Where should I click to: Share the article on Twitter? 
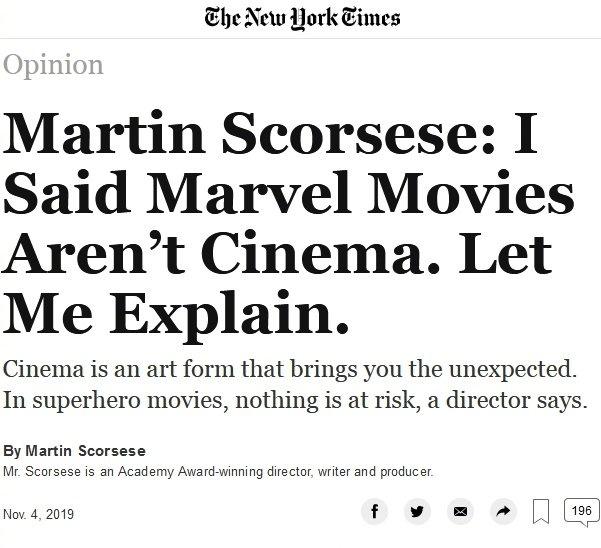(417, 512)
